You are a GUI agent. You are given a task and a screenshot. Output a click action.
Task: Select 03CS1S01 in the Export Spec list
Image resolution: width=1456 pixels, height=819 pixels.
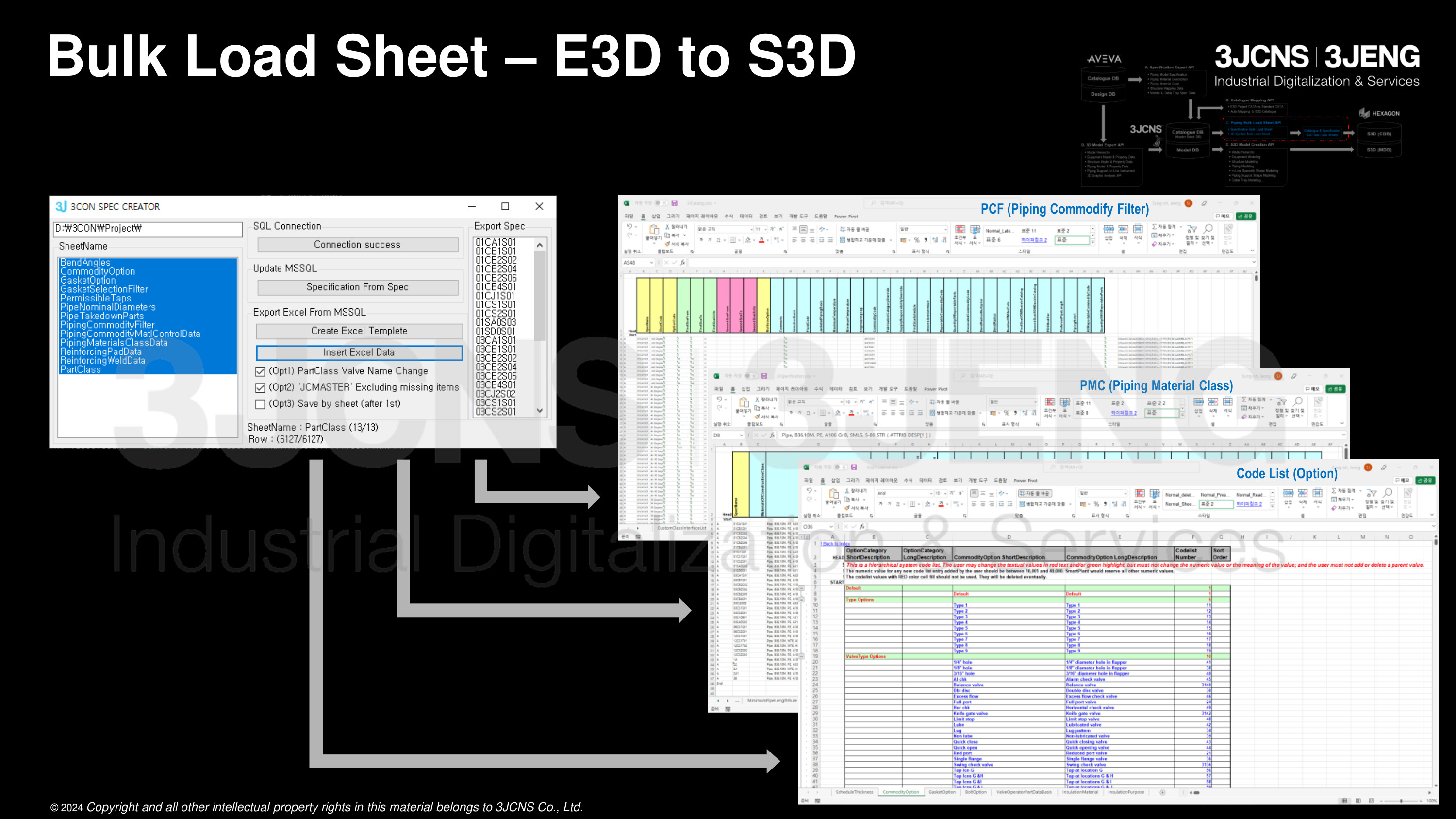click(x=496, y=403)
